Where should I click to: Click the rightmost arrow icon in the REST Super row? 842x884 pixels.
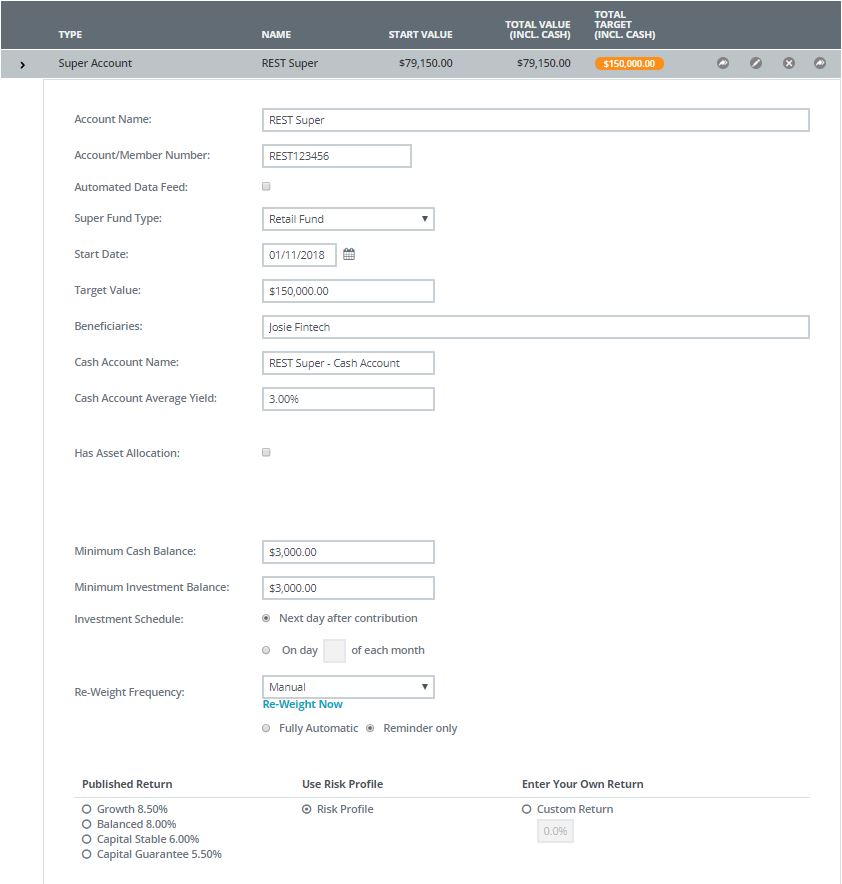click(x=820, y=63)
